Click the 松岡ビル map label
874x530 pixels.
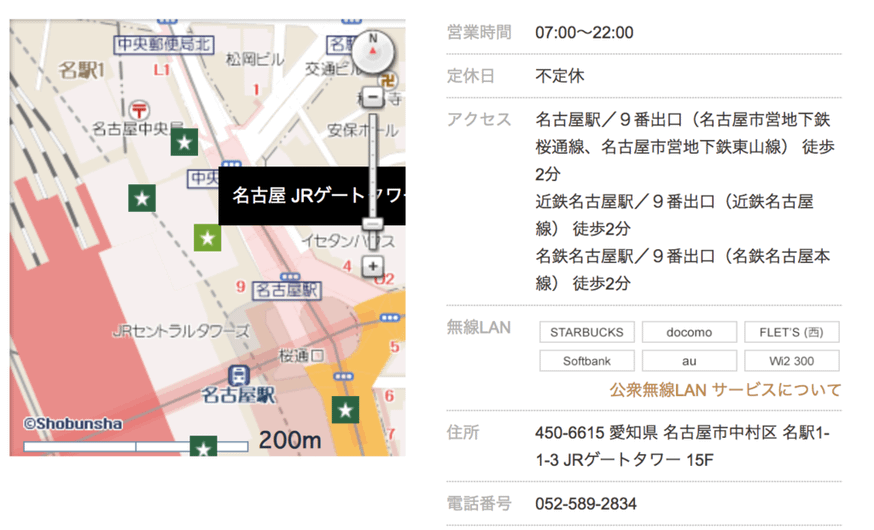pyautogui.click(x=254, y=59)
